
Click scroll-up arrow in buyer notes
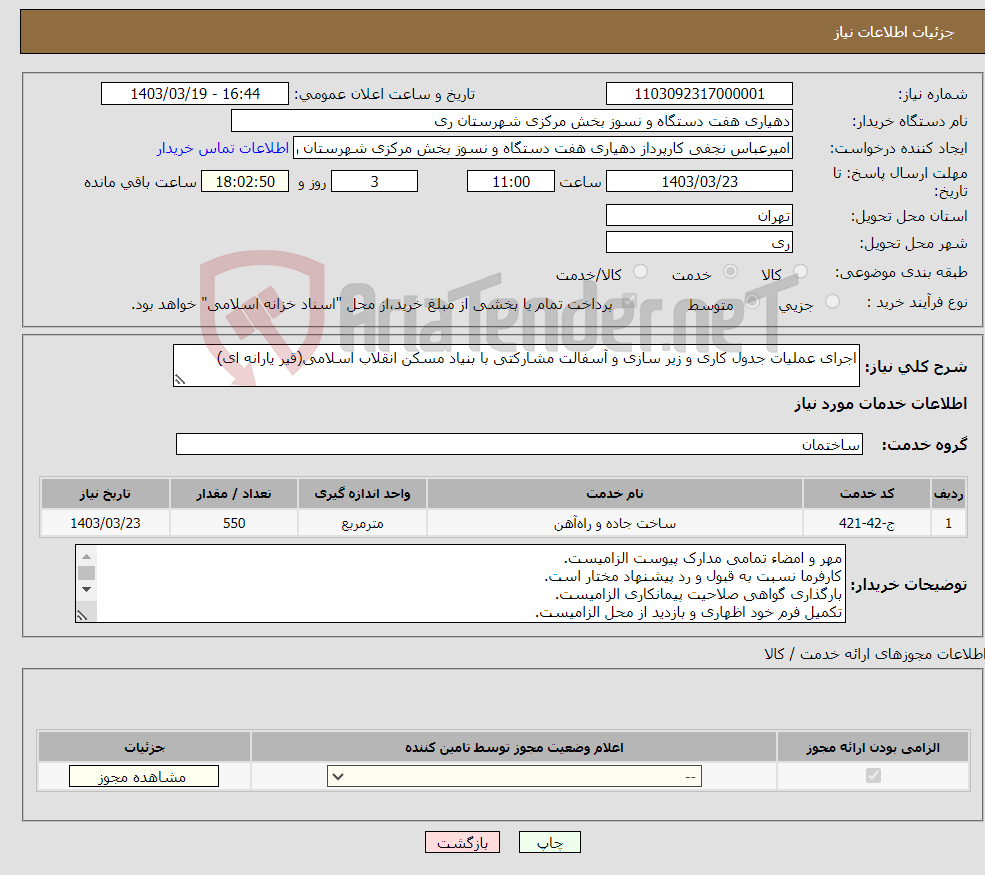[x=87, y=556]
